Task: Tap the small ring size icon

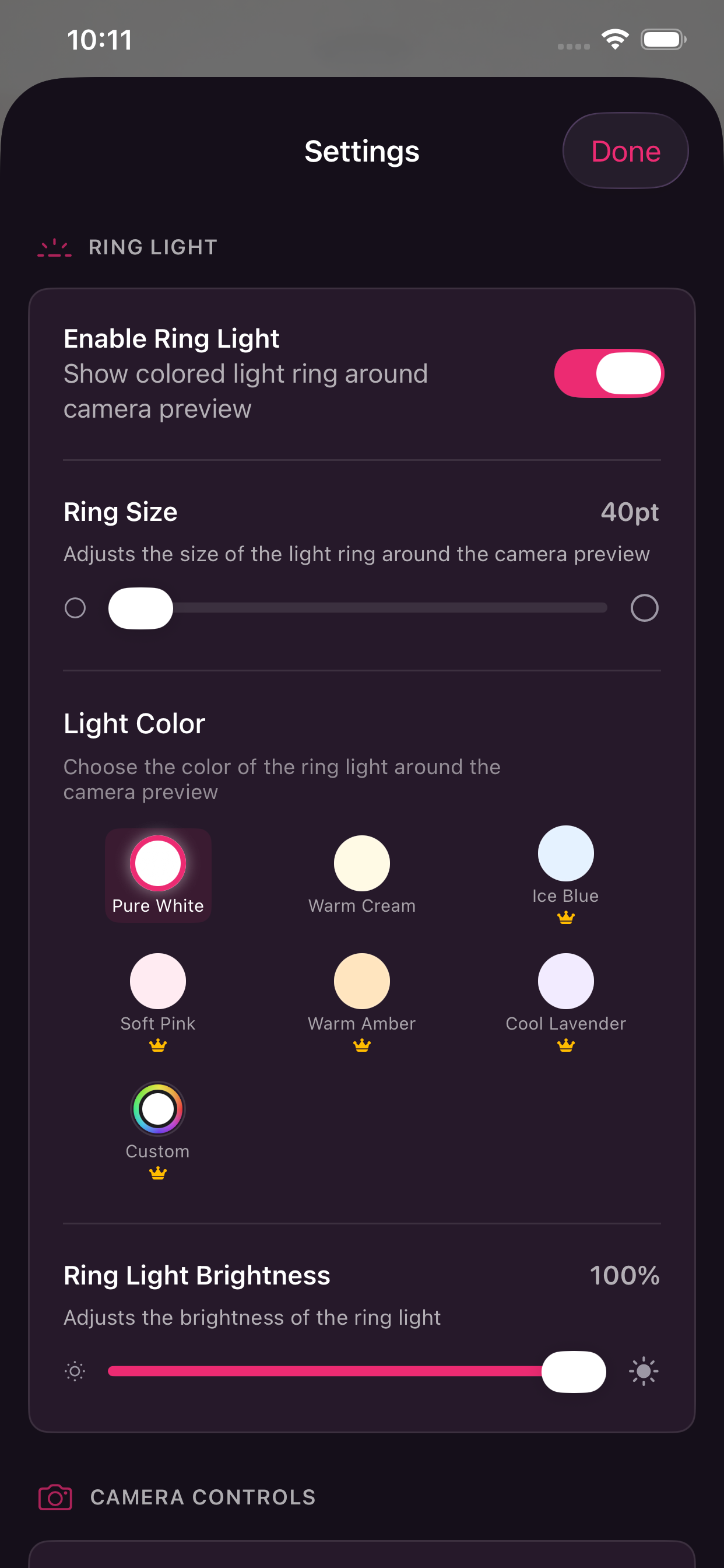Action: click(75, 607)
